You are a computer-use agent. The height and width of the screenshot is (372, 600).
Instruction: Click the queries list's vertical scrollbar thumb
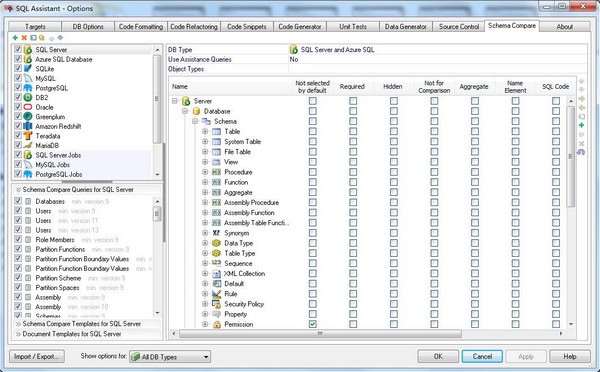[157, 214]
